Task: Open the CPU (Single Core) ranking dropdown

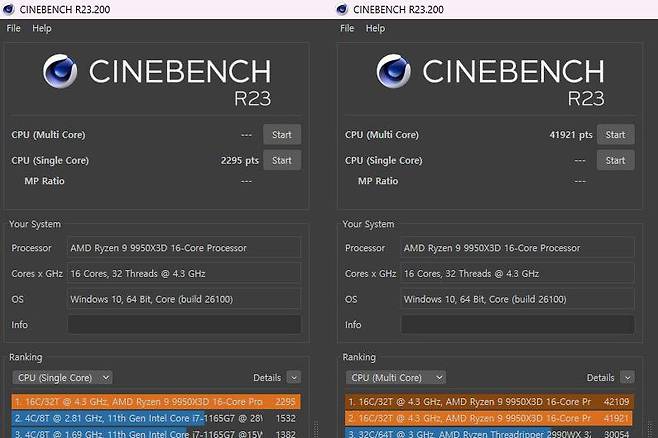Action: (62, 378)
